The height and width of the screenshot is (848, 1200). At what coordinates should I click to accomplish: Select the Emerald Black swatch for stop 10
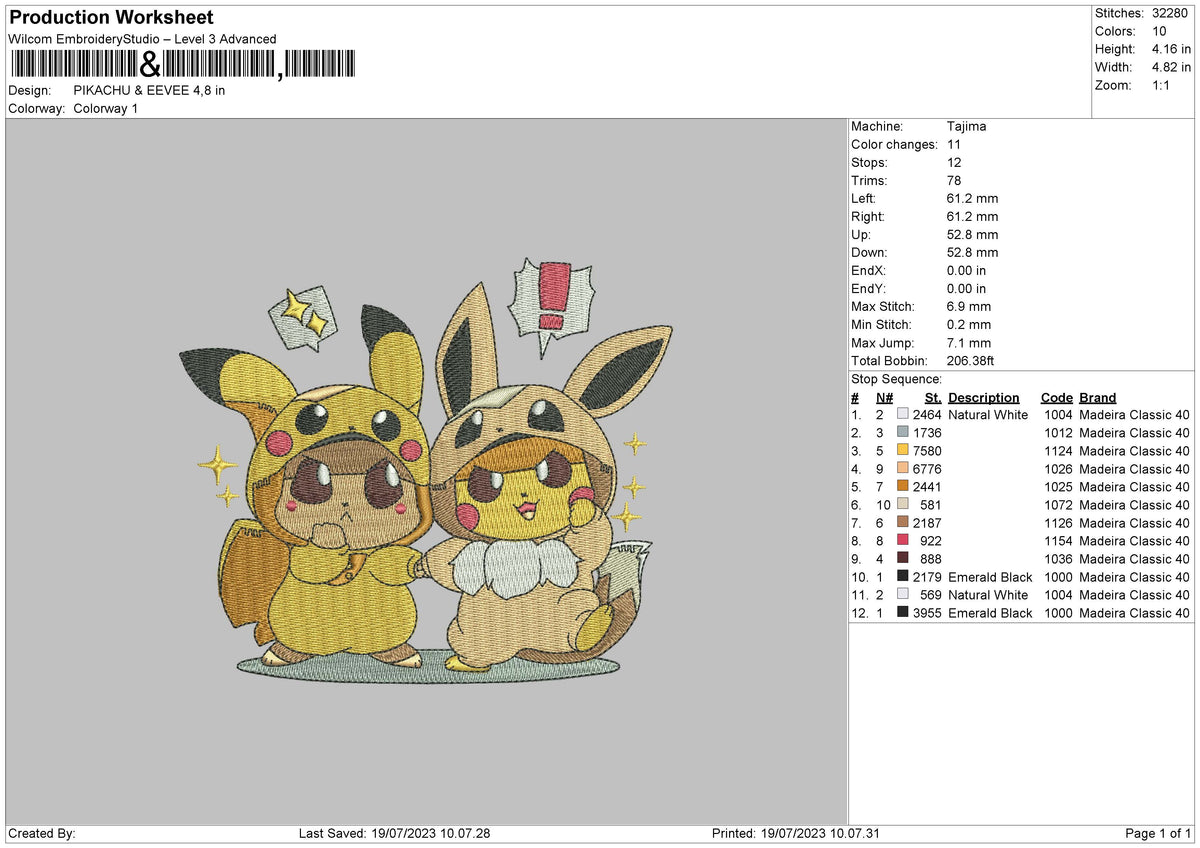pos(905,577)
